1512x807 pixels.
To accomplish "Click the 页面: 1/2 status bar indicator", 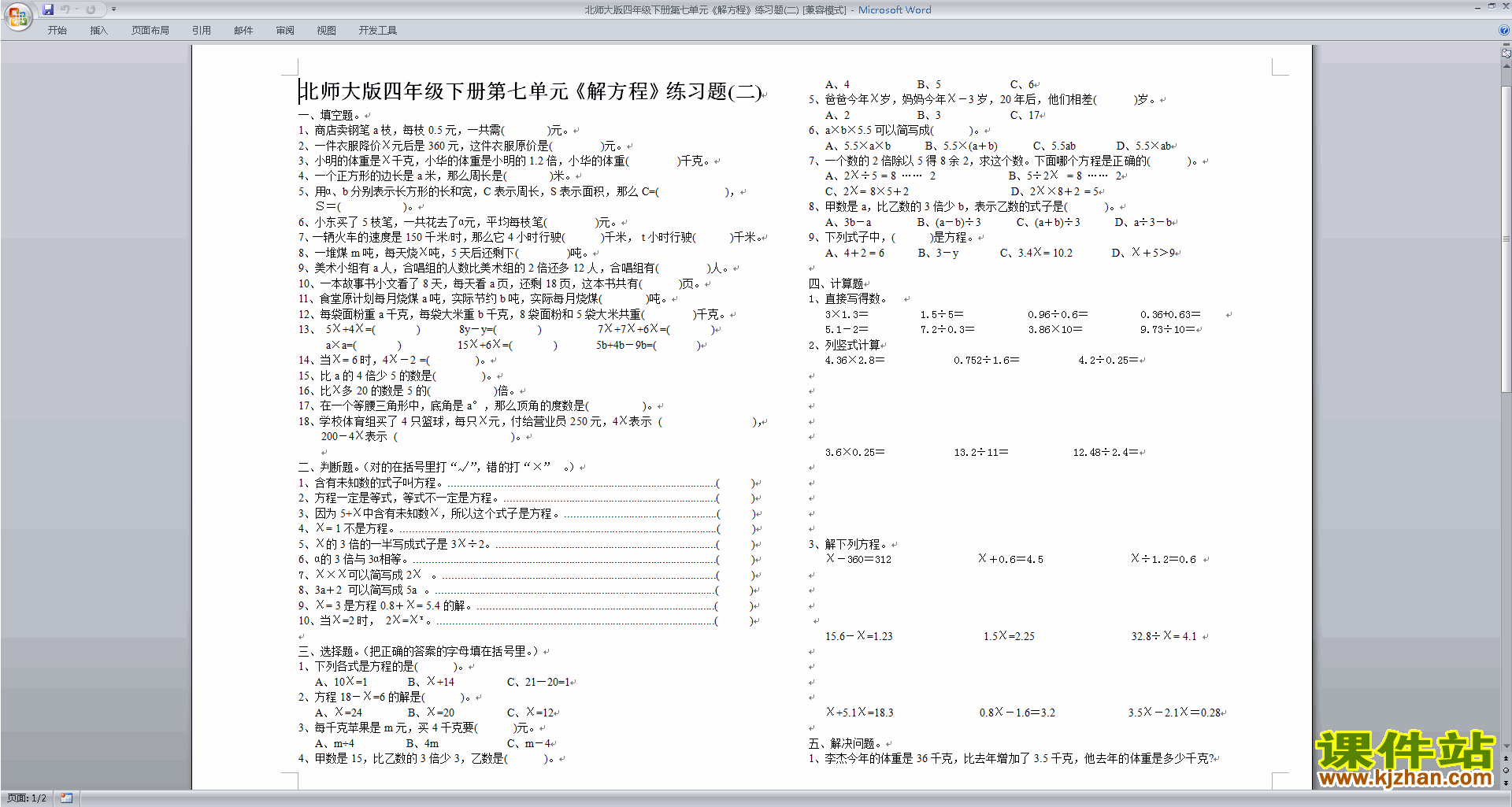I will (x=27, y=798).
